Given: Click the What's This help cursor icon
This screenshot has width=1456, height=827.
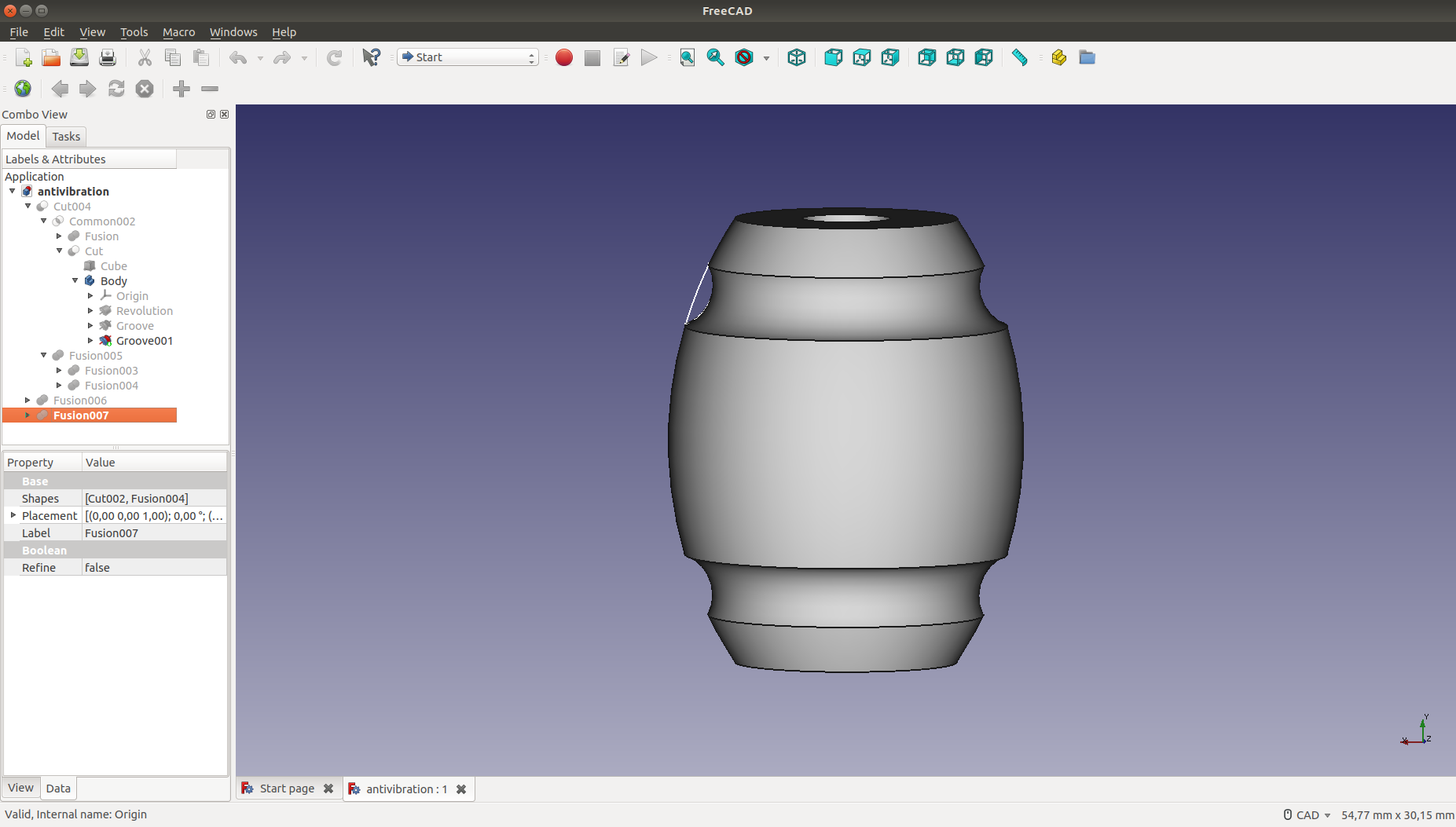Looking at the screenshot, I should [371, 57].
